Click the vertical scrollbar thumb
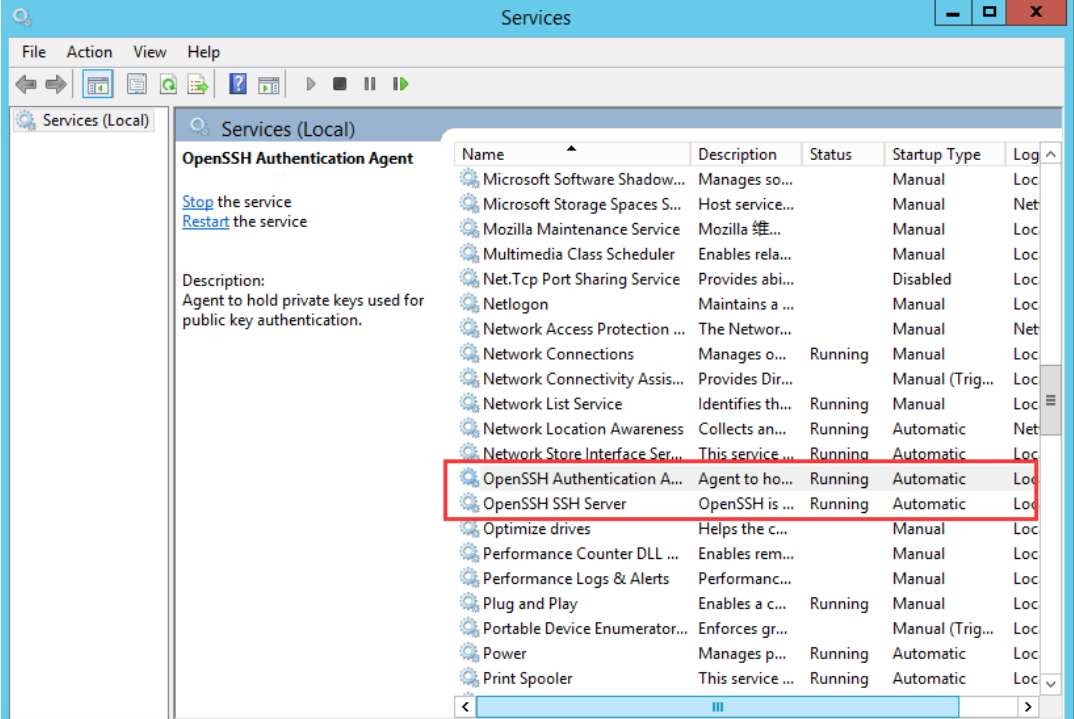The image size is (1074, 719). tap(1051, 401)
